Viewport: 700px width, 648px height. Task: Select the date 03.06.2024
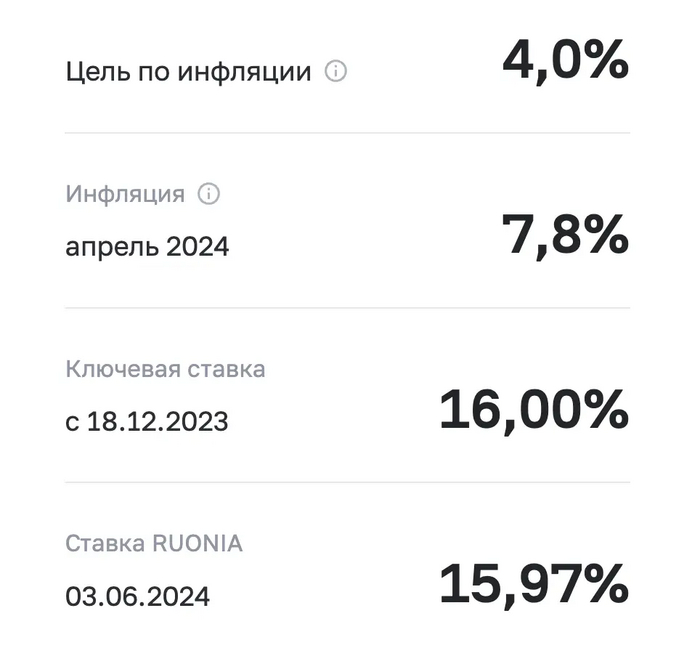pos(138,597)
